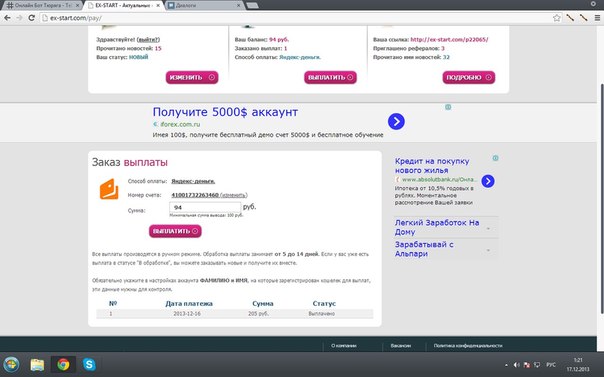
Task: Click the 205 руб. amount cell
Action: [258, 314]
